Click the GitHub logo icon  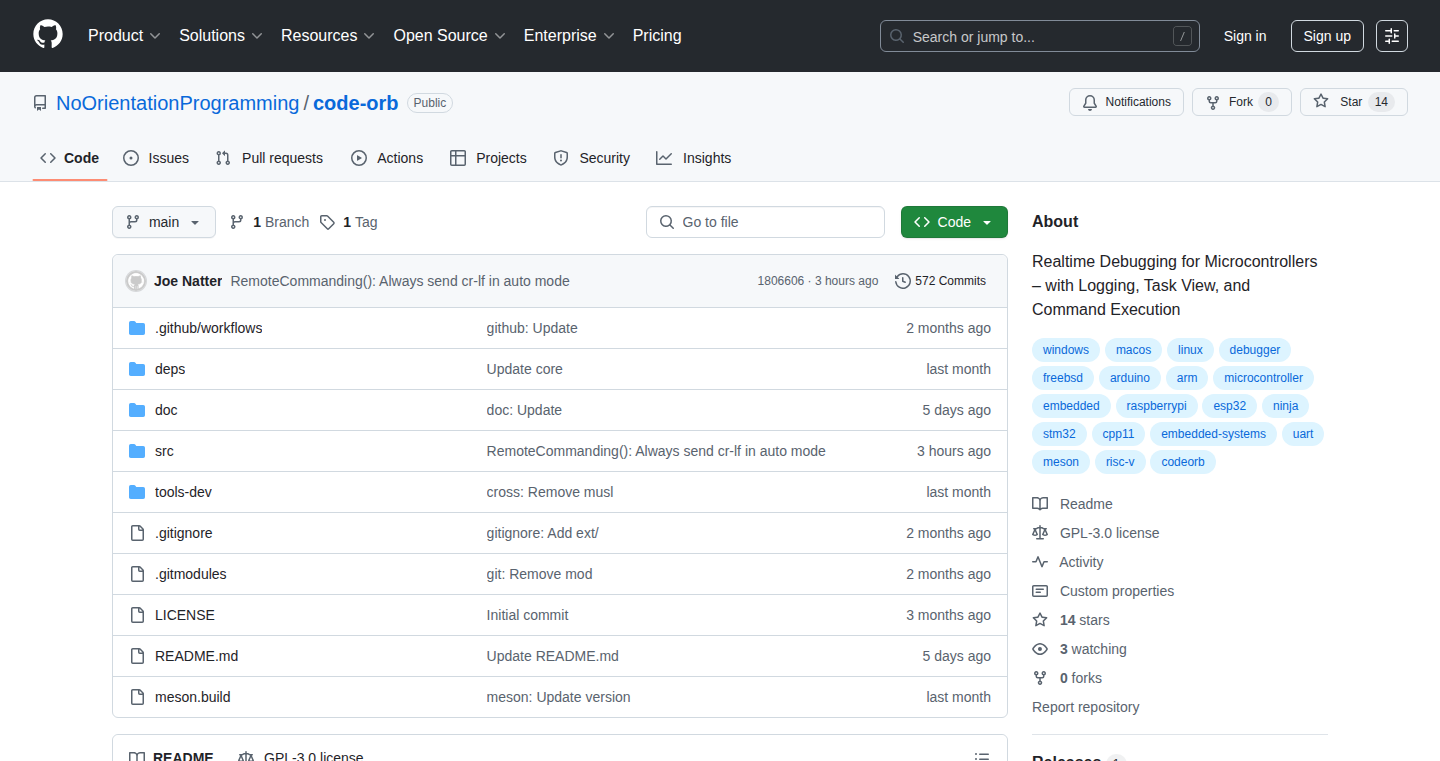pos(48,35)
